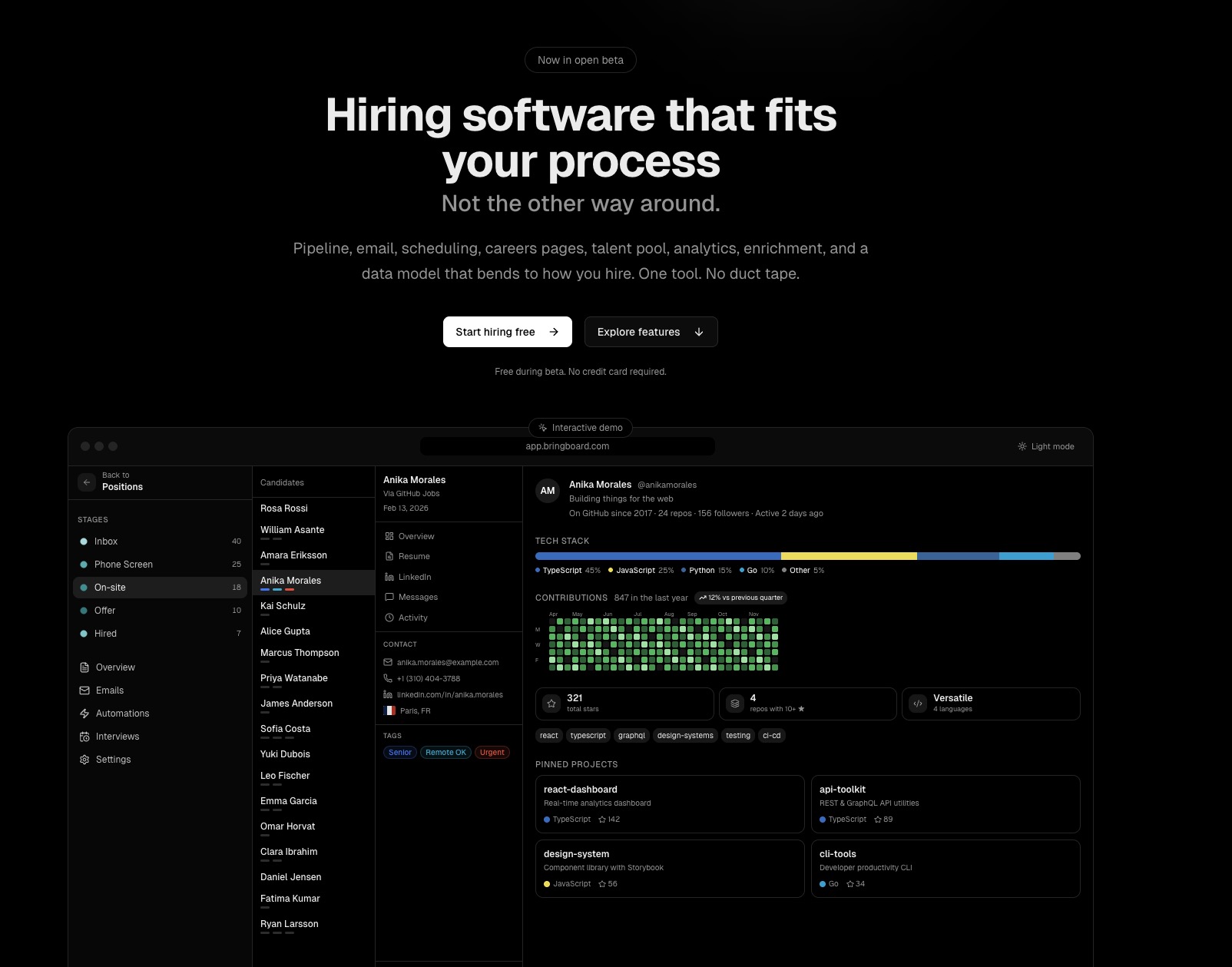This screenshot has height=967, width=1232.
Task: Open Anika's Resume via the document icon
Action: (389, 556)
